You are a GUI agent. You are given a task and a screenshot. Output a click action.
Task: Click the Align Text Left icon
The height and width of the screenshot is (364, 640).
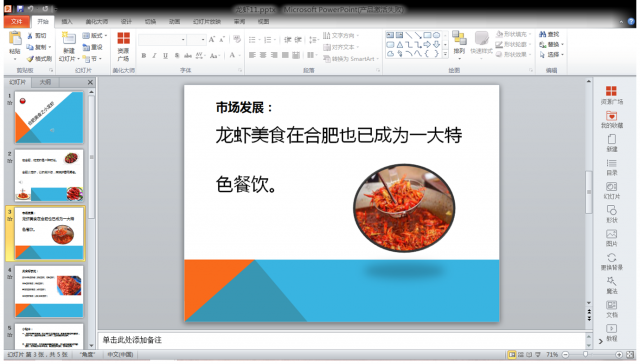[x=252, y=55]
